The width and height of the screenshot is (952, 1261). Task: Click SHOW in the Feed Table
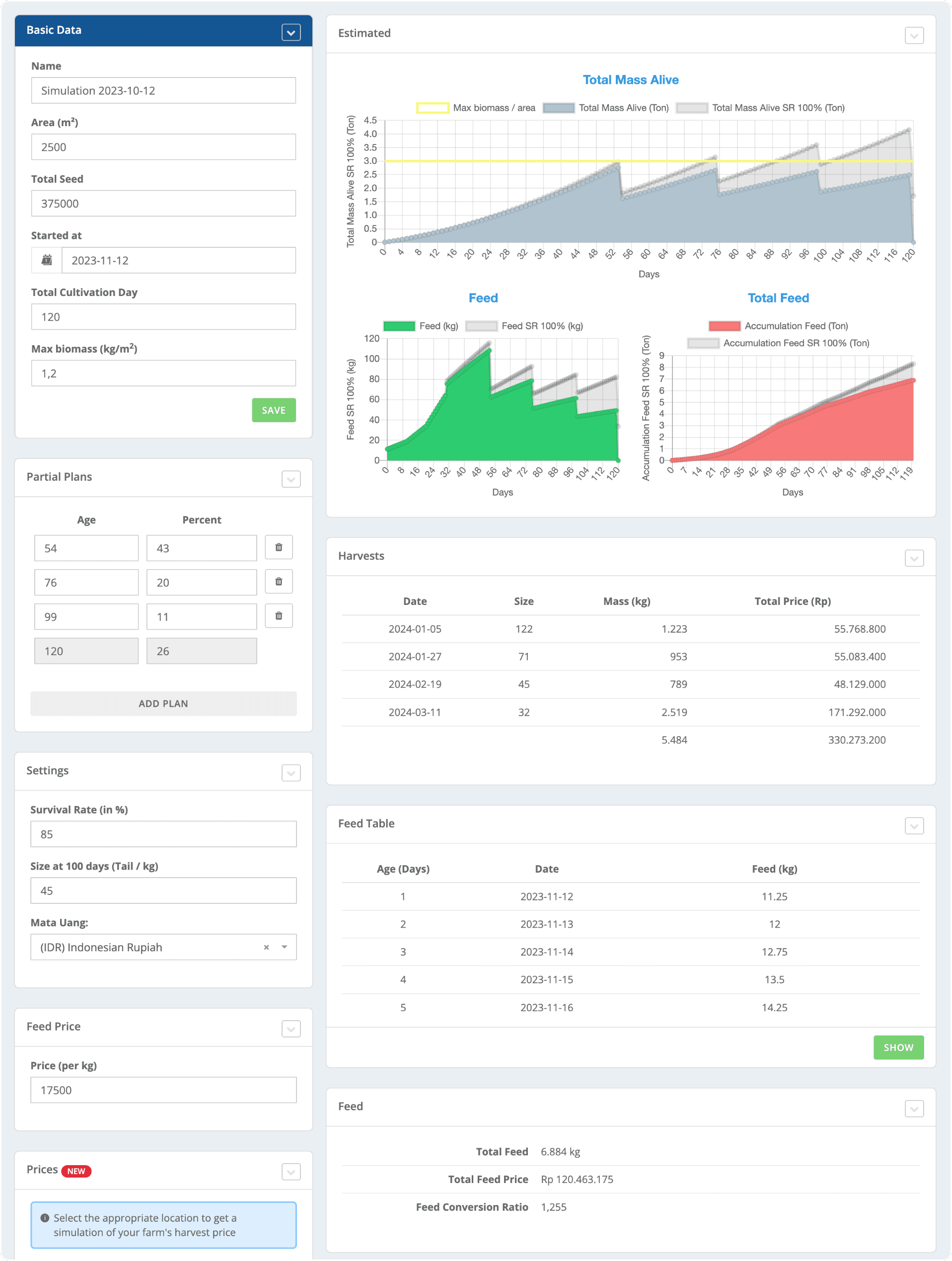pos(898,1047)
